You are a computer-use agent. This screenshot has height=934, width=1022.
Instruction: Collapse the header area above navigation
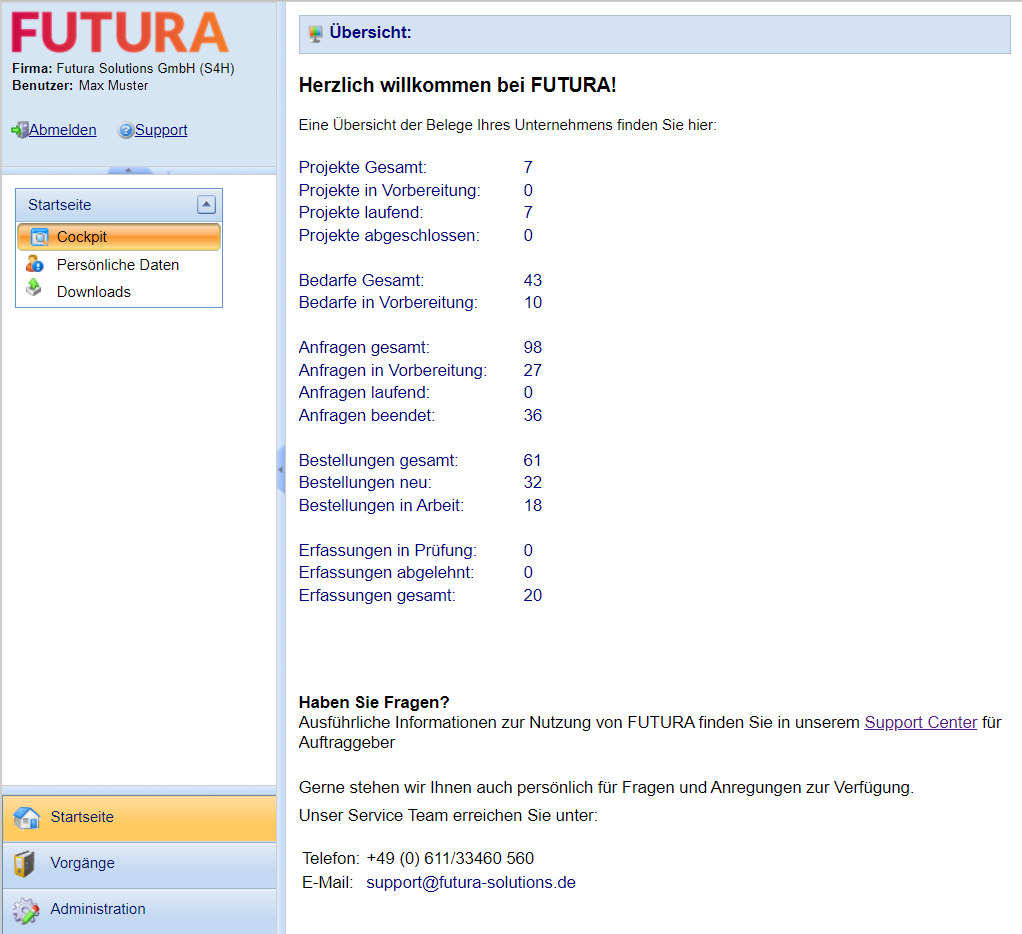coord(130,171)
